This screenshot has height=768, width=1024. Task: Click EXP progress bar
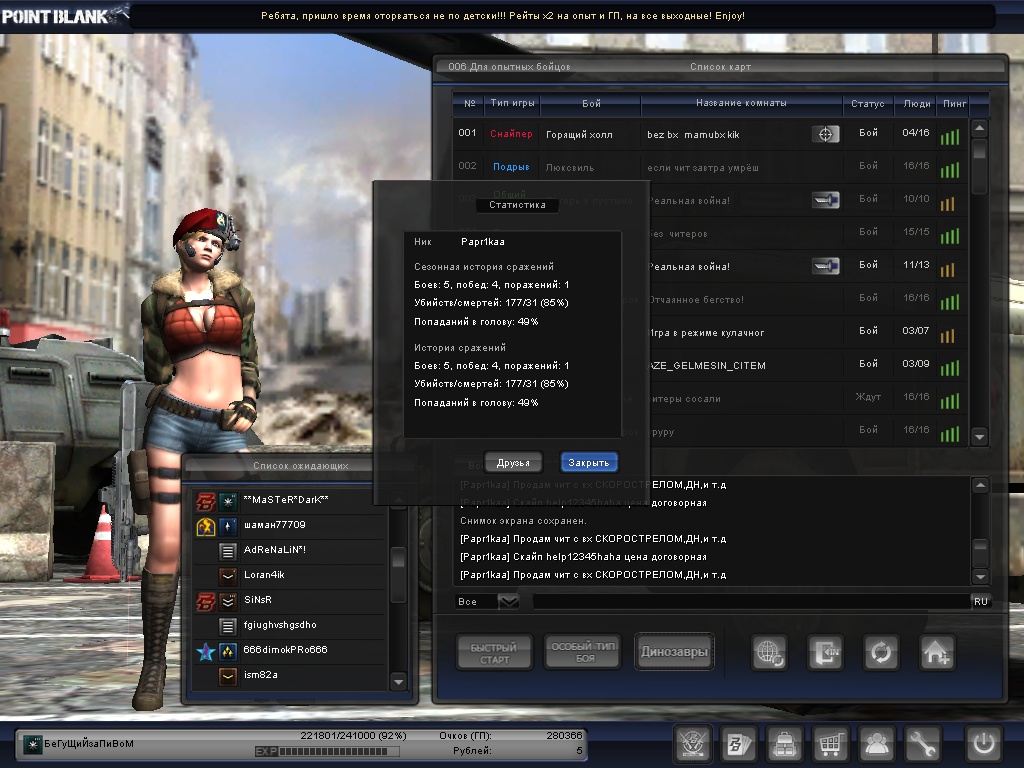point(327,751)
